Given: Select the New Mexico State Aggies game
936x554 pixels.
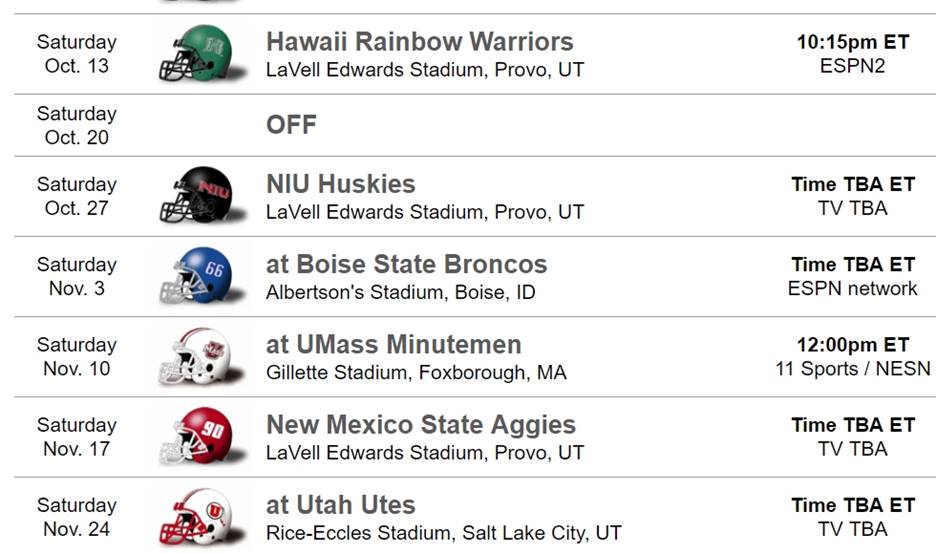Looking at the screenshot, I should (420, 424).
